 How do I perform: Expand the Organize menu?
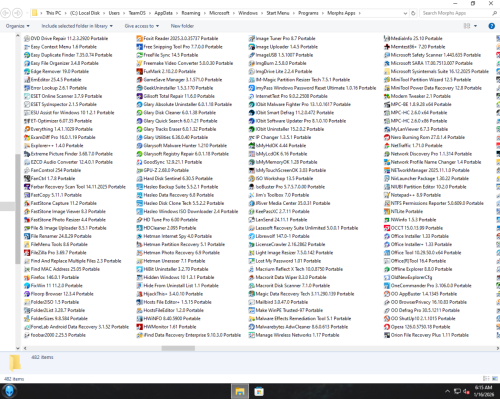pyautogui.click(x=18, y=26)
